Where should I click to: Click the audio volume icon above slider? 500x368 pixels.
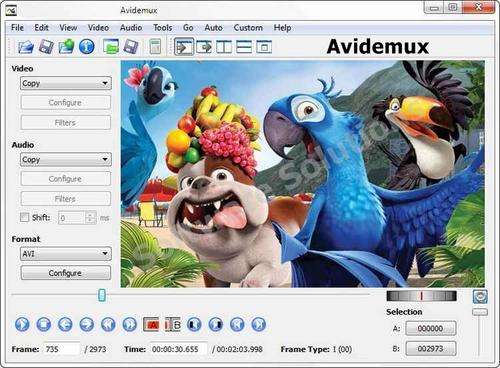pos(480,296)
